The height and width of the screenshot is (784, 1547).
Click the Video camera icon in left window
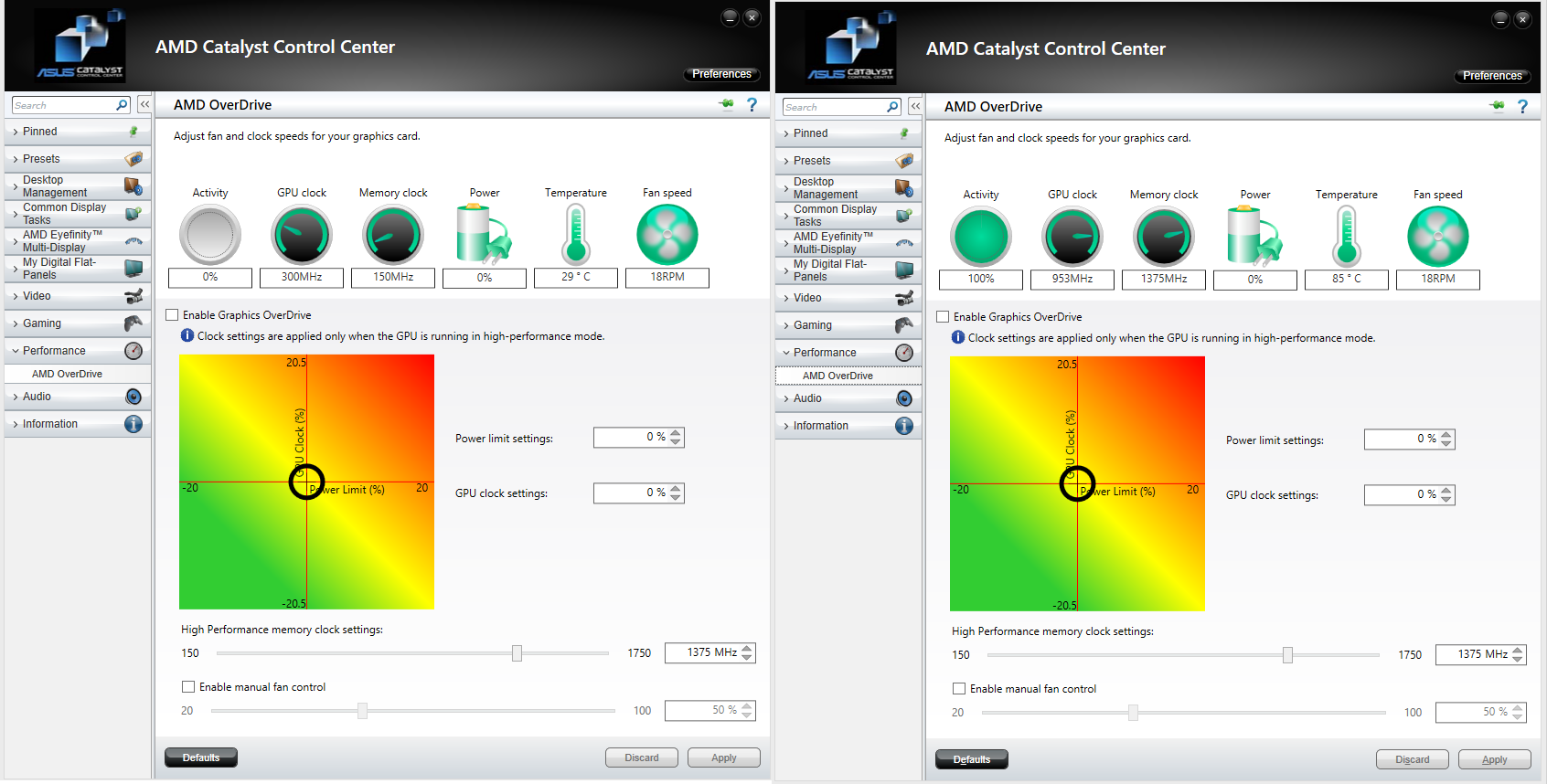[x=133, y=296]
